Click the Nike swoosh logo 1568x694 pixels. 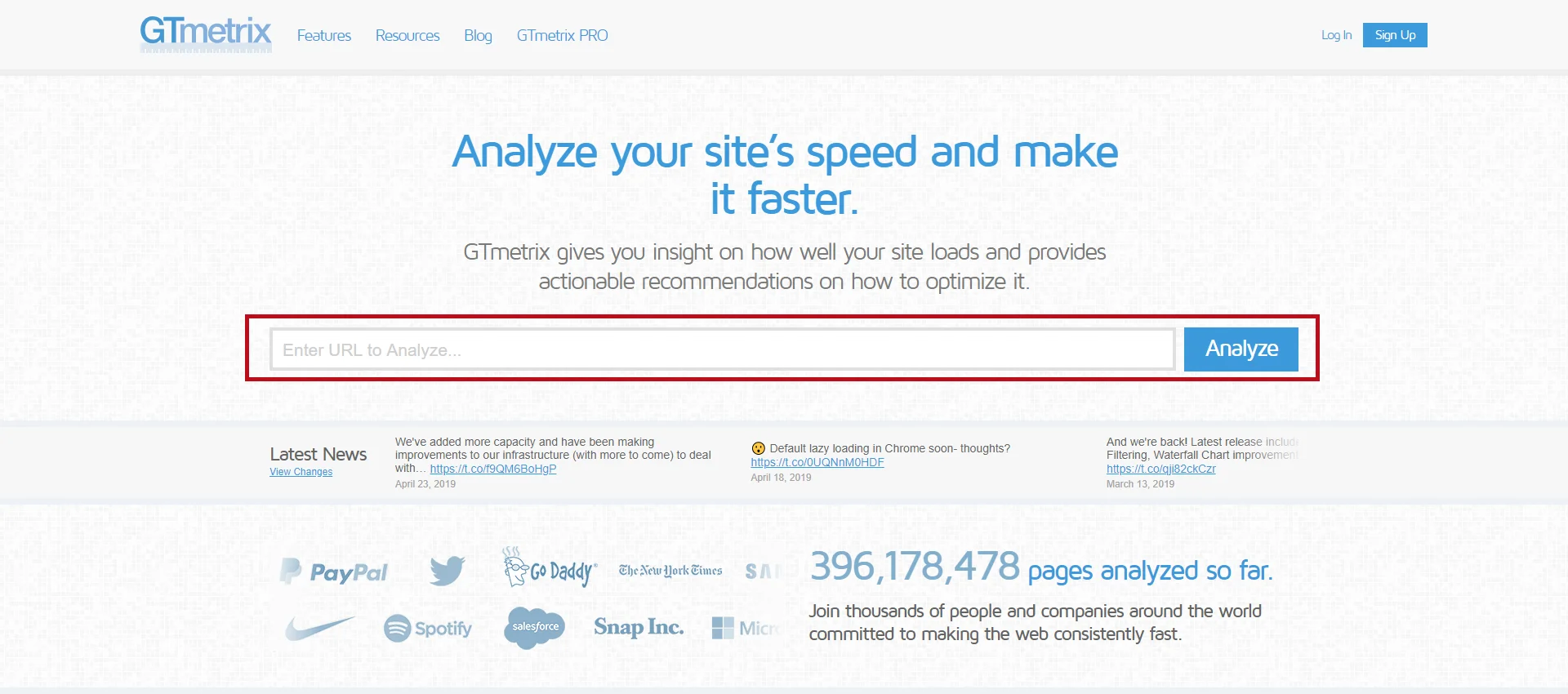[319, 628]
